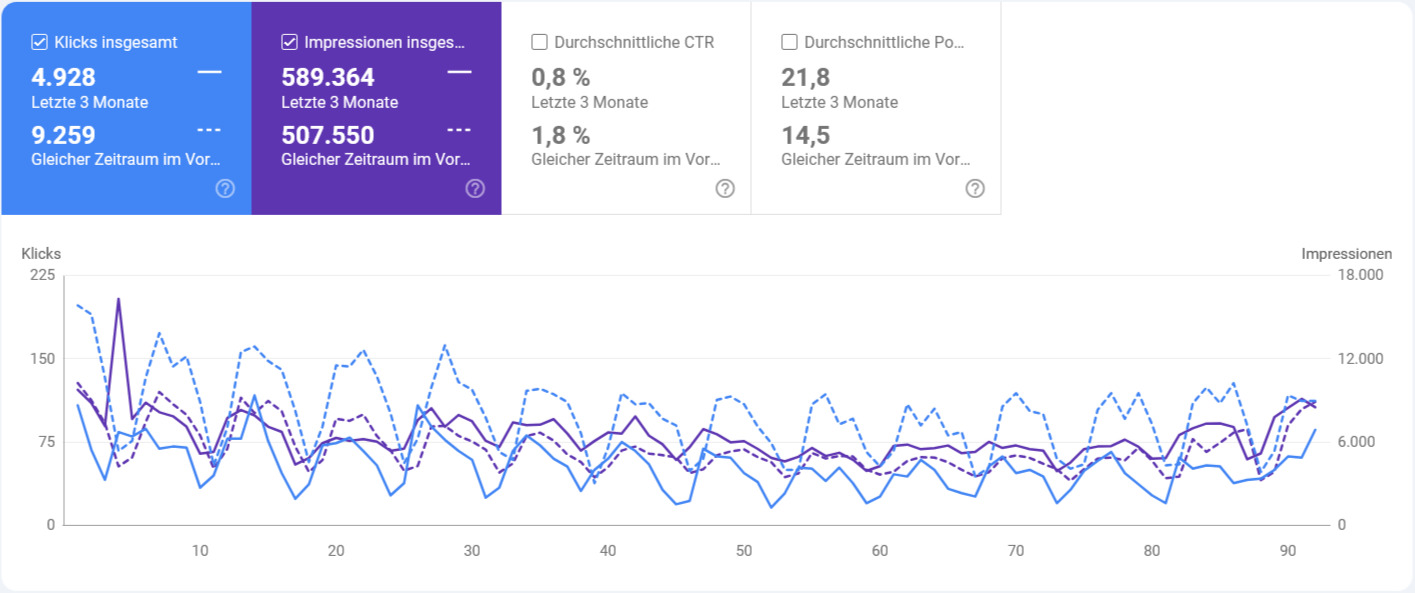Disable the Klicks insgesamt checkbox
This screenshot has height=593, width=1415.
click(40, 41)
